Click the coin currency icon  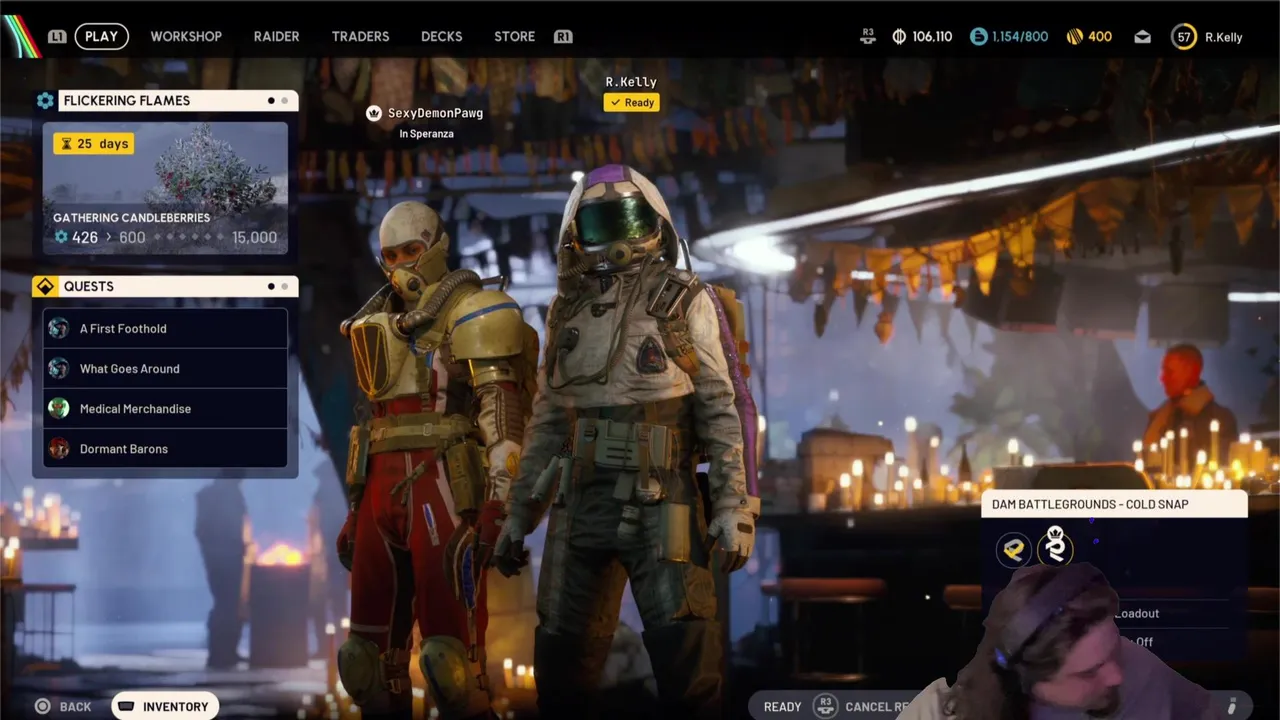coord(898,36)
